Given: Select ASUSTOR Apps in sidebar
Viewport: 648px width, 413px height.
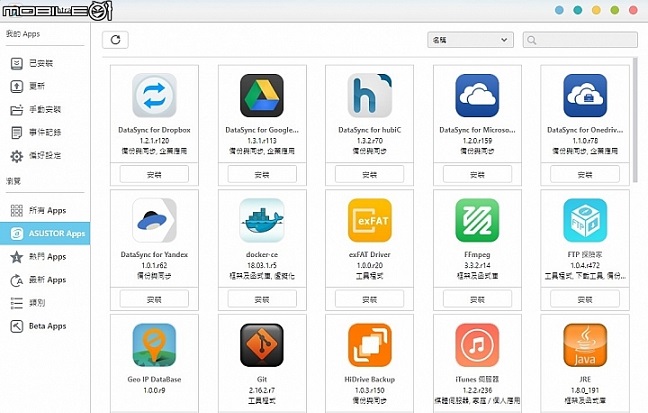Looking at the screenshot, I should tap(45, 234).
